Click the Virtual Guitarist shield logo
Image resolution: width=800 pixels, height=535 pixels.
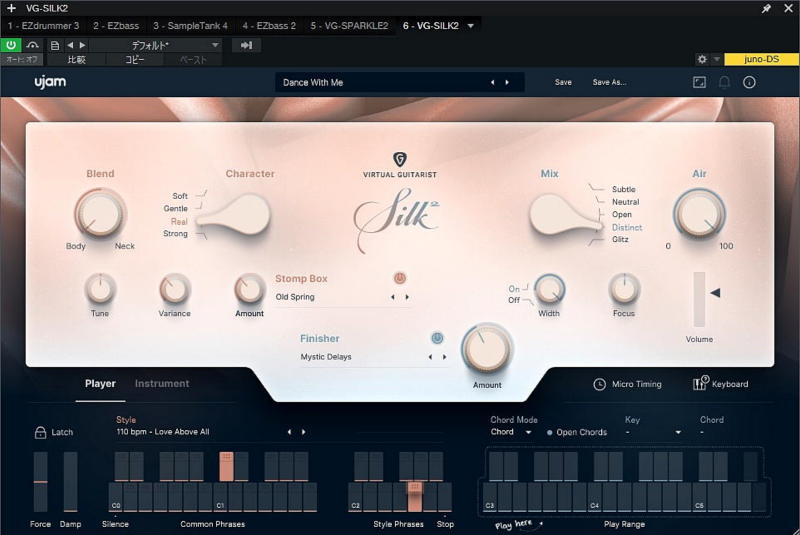pos(399,159)
